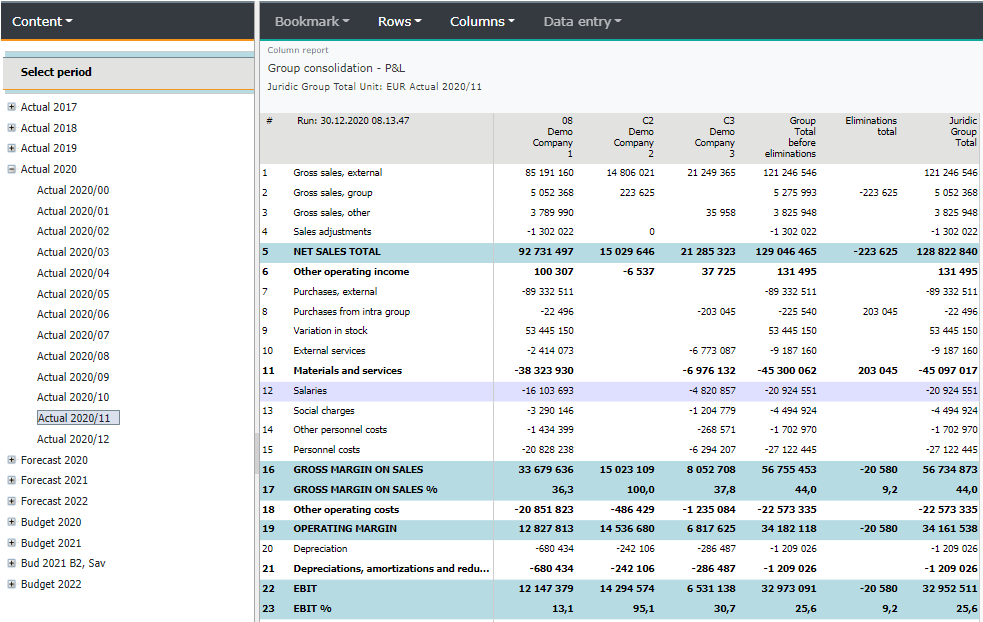
Task: Click the Forecast 2021 label
Action: pyautogui.click(x=54, y=480)
